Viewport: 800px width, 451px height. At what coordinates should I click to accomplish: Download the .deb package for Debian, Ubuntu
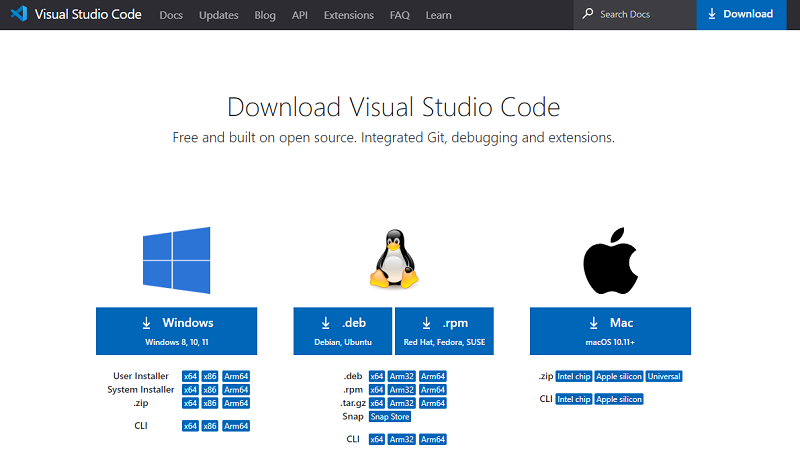(343, 331)
